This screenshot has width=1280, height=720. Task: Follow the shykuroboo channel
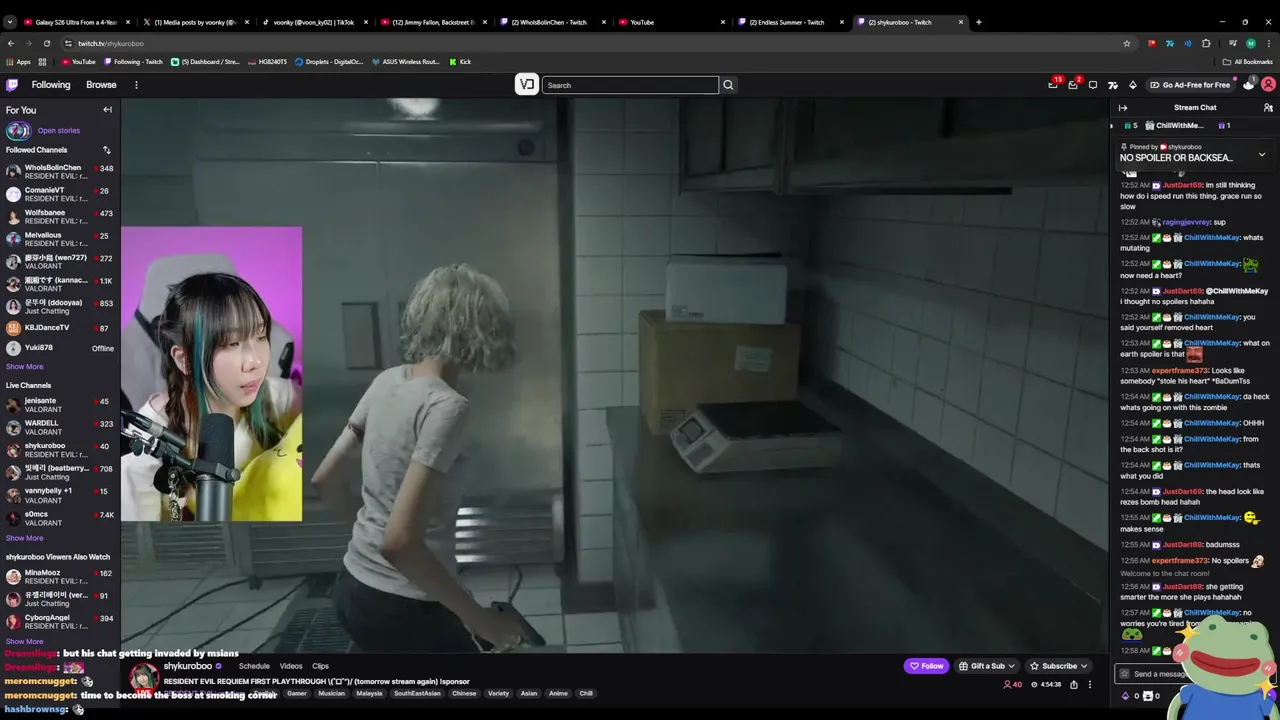926,666
